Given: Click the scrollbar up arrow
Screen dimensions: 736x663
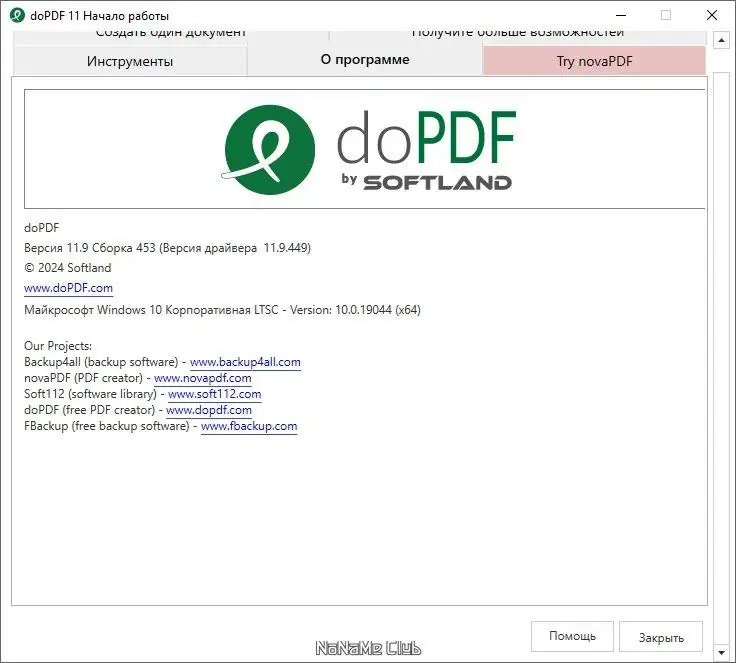Looking at the screenshot, I should [721, 41].
